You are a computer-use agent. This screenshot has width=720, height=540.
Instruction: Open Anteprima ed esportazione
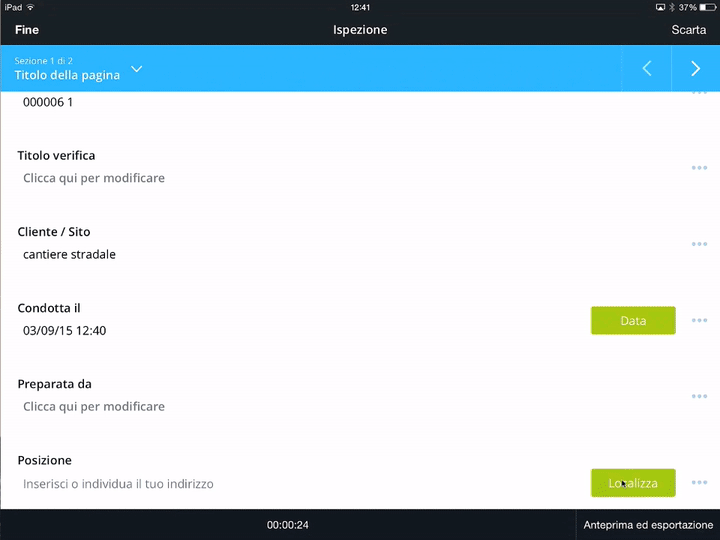(648, 525)
